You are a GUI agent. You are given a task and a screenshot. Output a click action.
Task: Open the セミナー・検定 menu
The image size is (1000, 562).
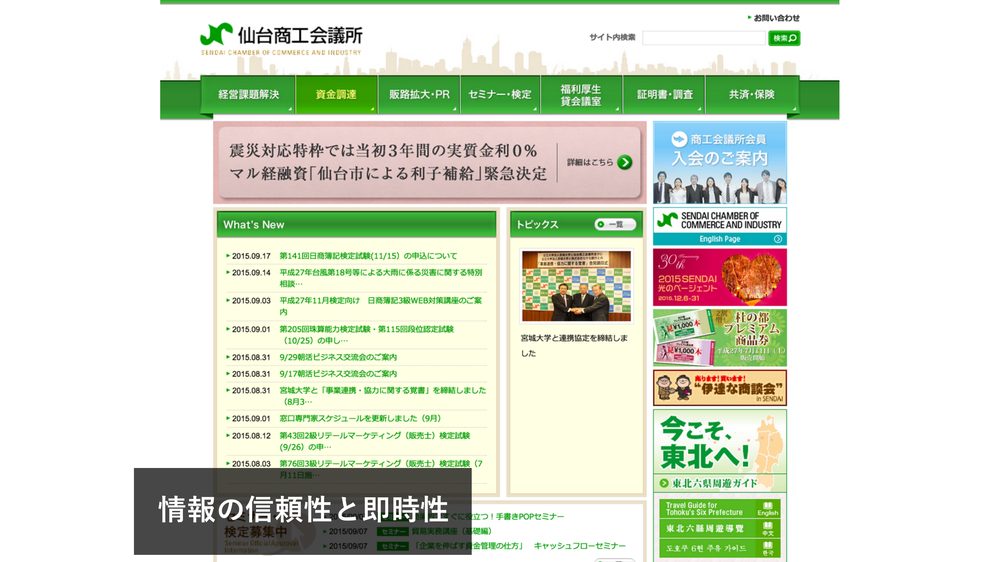point(500,94)
